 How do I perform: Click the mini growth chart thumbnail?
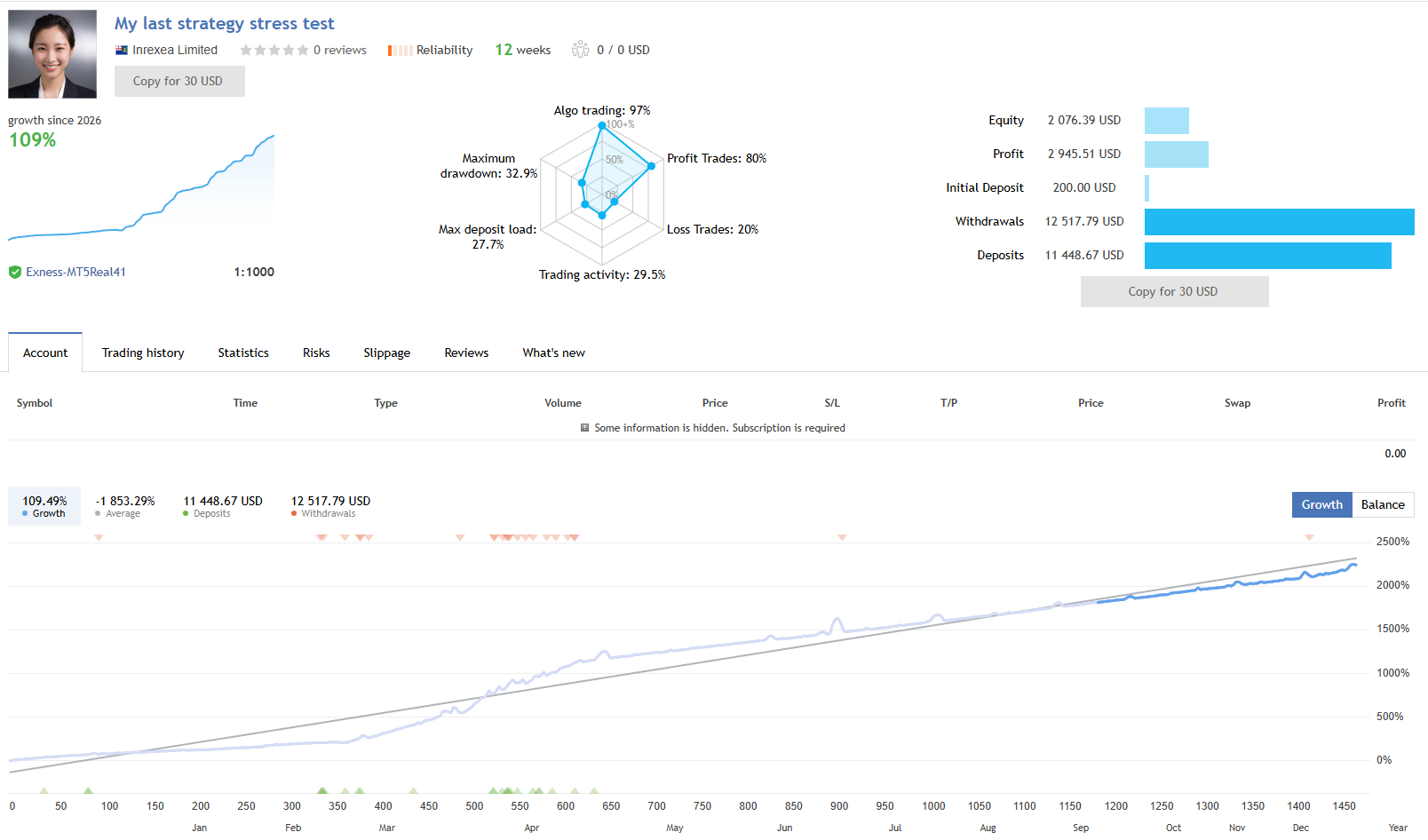[x=141, y=187]
